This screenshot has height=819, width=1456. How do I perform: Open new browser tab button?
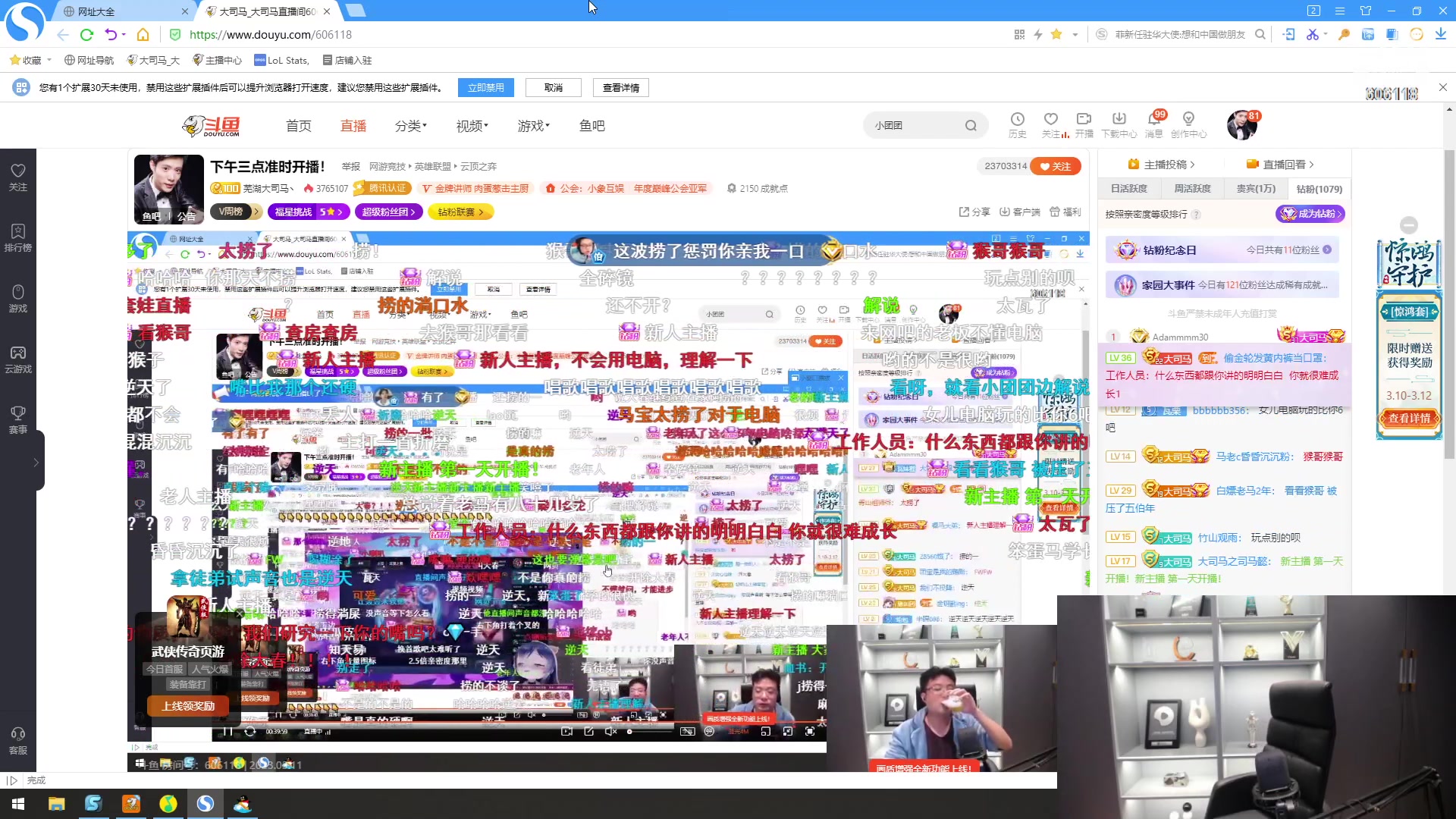click(x=355, y=11)
